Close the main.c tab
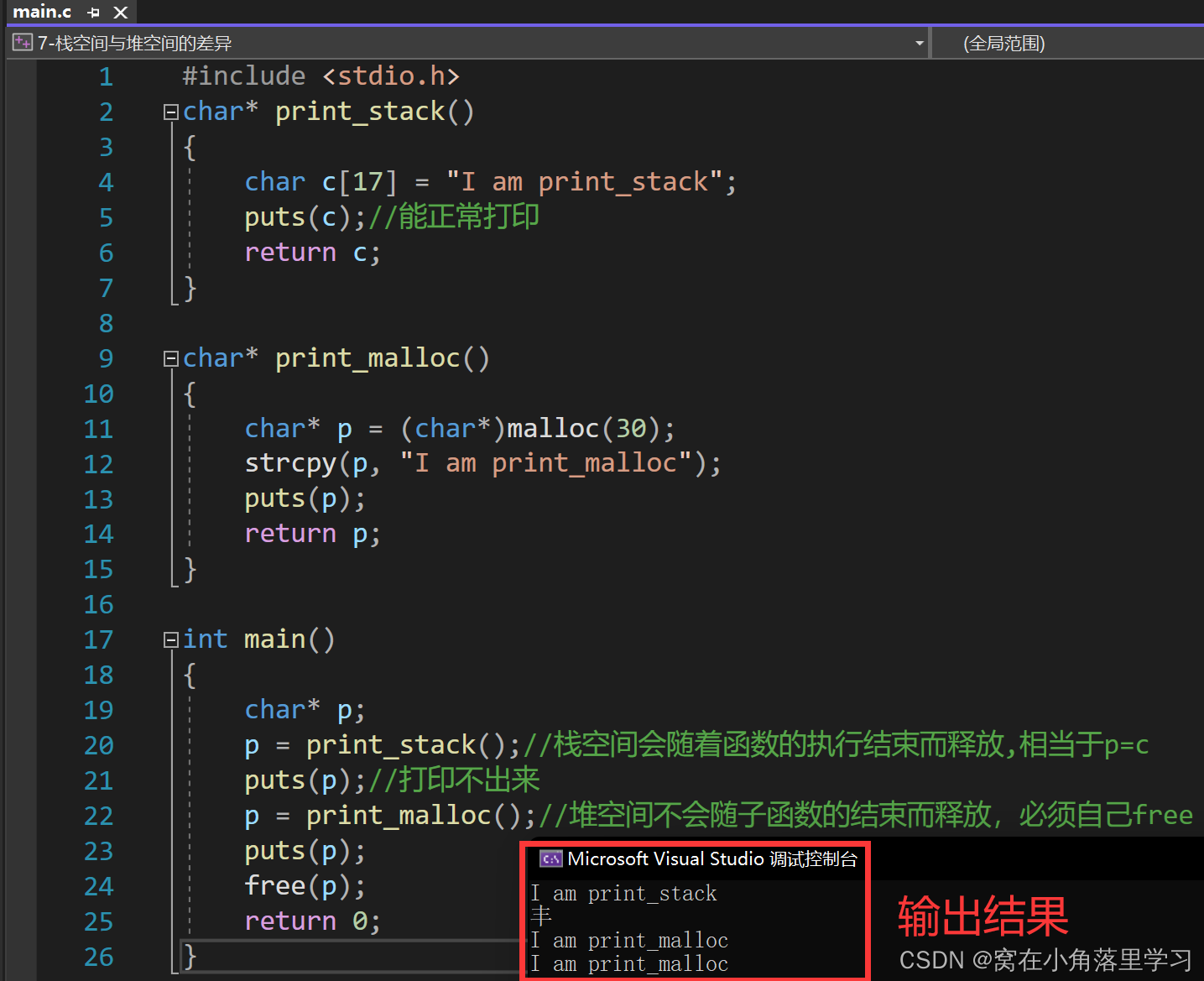The width and height of the screenshot is (1204, 981). (x=121, y=13)
